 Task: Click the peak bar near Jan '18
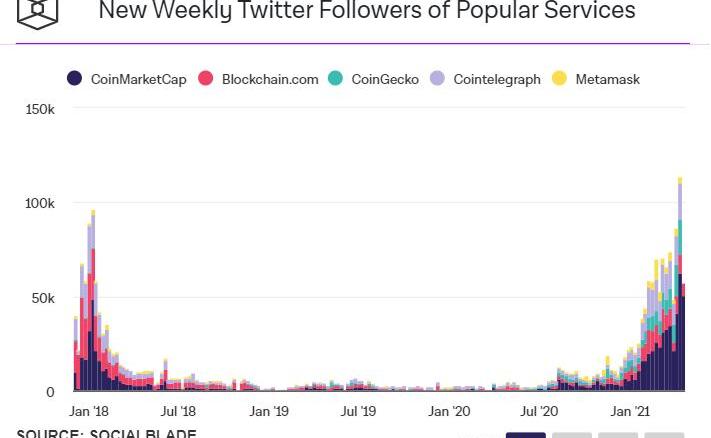tap(93, 300)
